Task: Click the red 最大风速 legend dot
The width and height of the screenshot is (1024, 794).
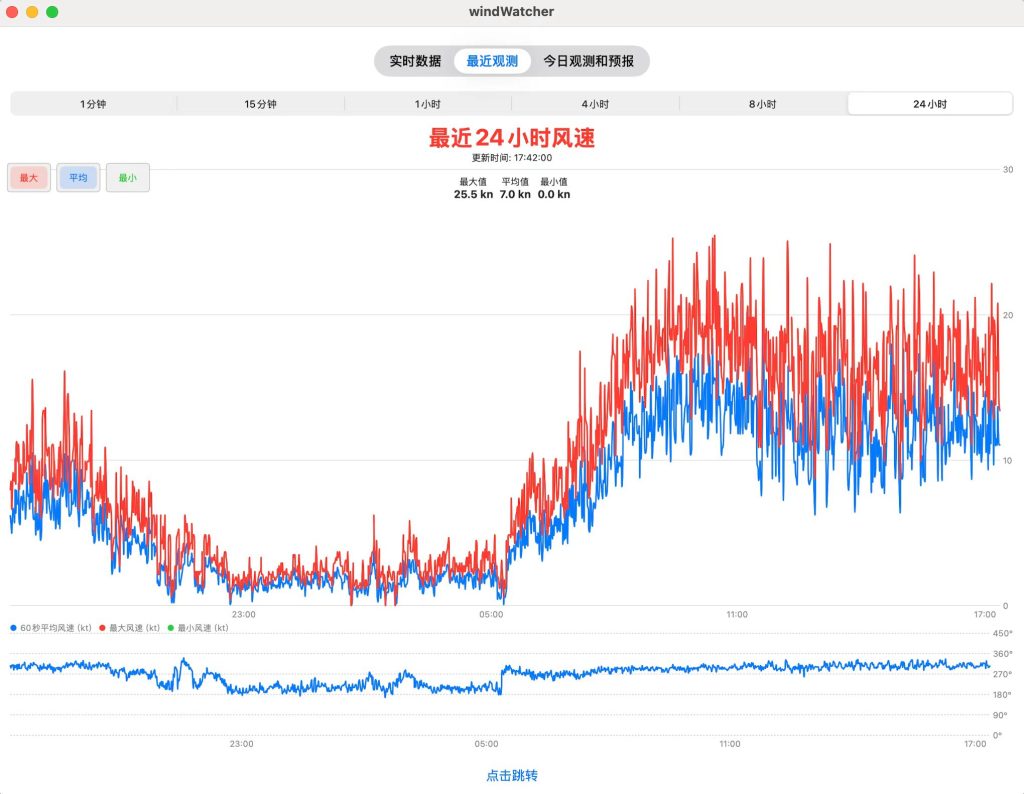Action: pos(102,628)
